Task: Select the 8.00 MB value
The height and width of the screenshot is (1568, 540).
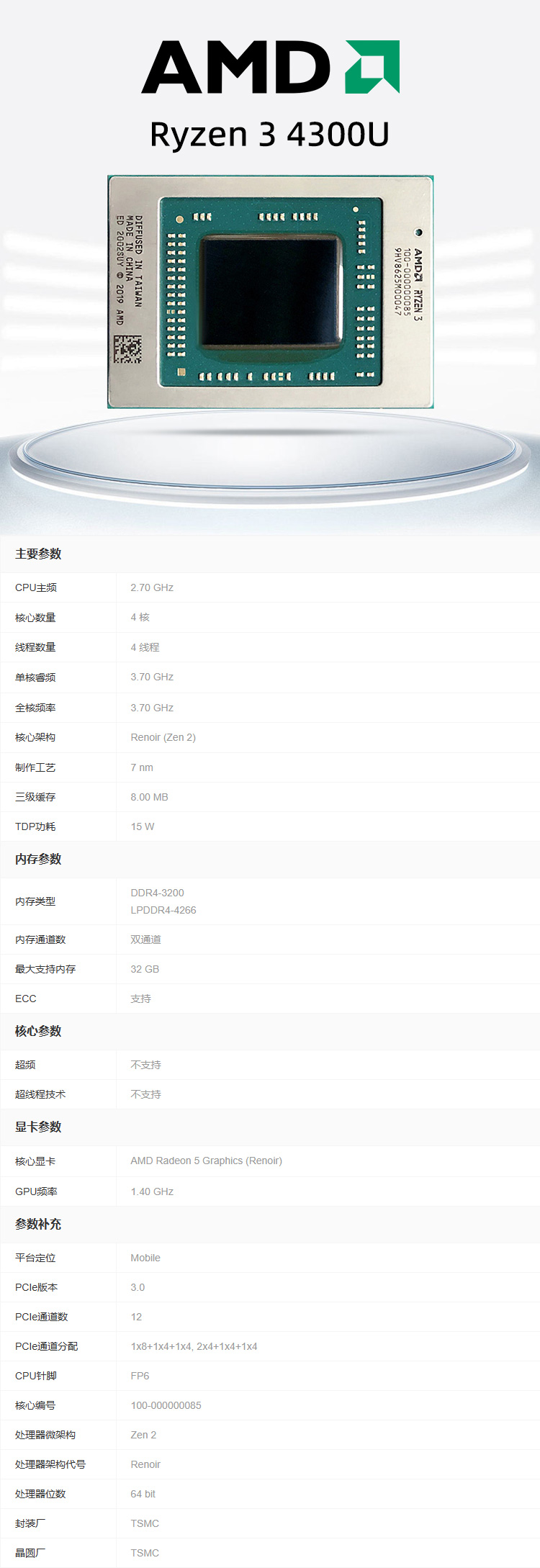Action: tap(149, 797)
